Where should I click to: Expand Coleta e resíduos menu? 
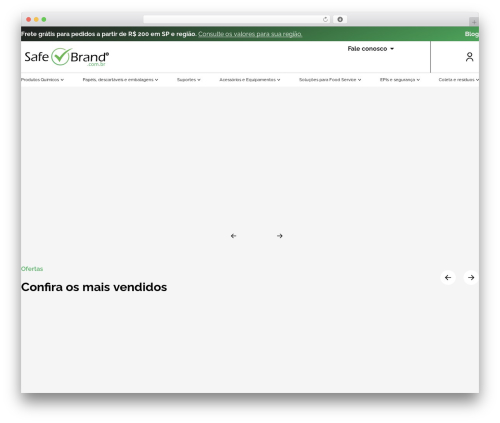coord(459,80)
